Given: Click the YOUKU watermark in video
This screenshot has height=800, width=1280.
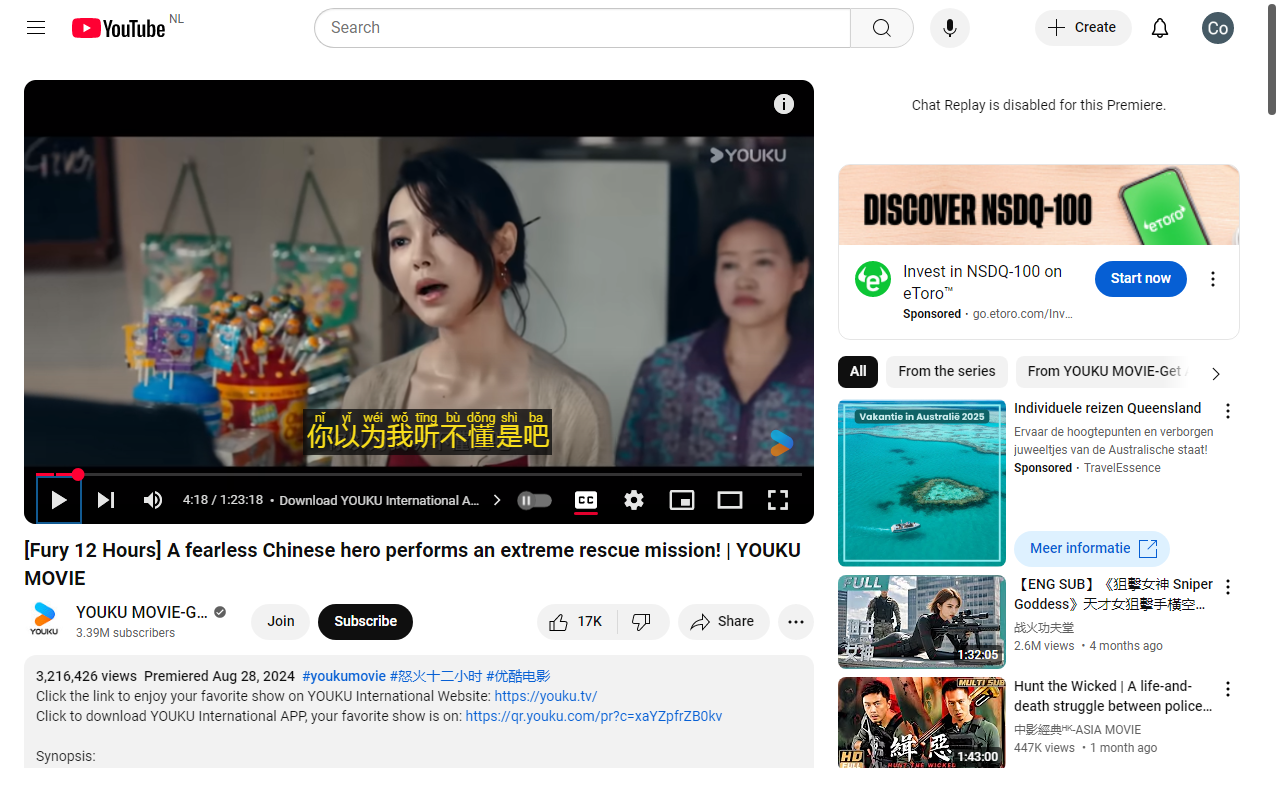Looking at the screenshot, I should click(x=748, y=155).
